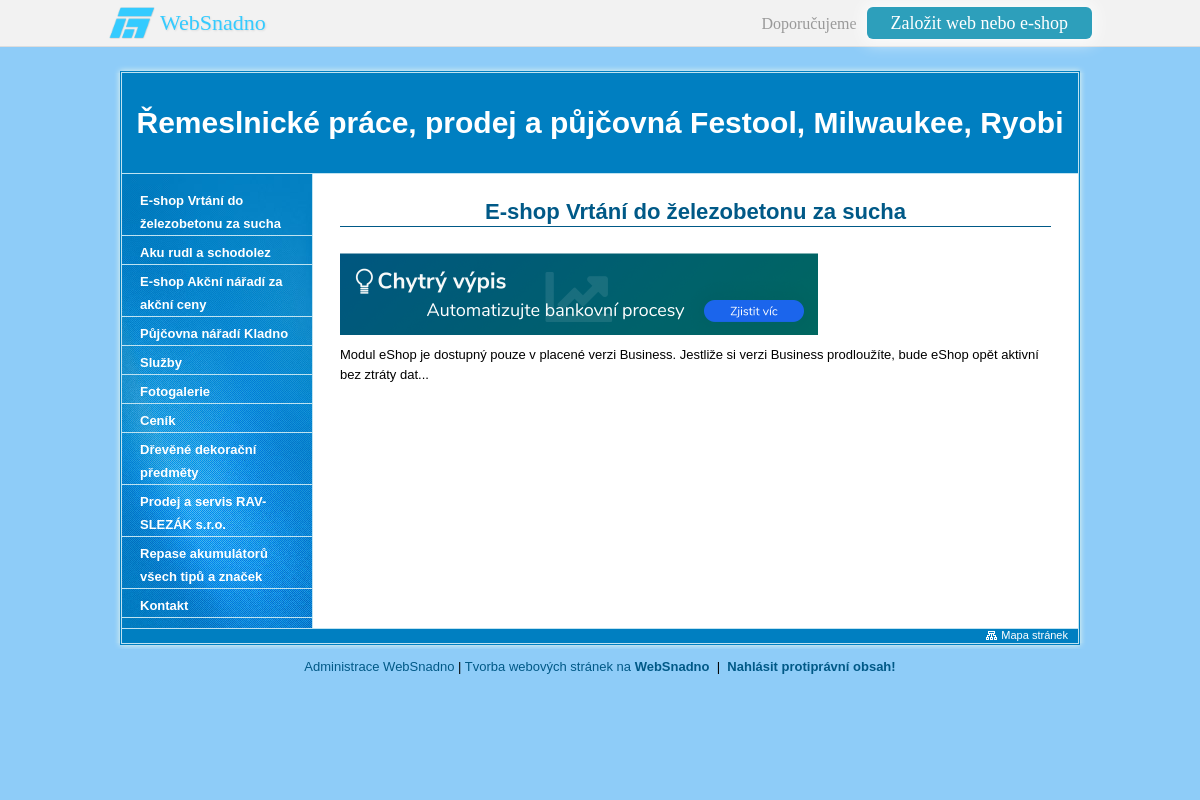
Task: Click Nahlásit protiprávní obsah! link
Action: point(811,666)
